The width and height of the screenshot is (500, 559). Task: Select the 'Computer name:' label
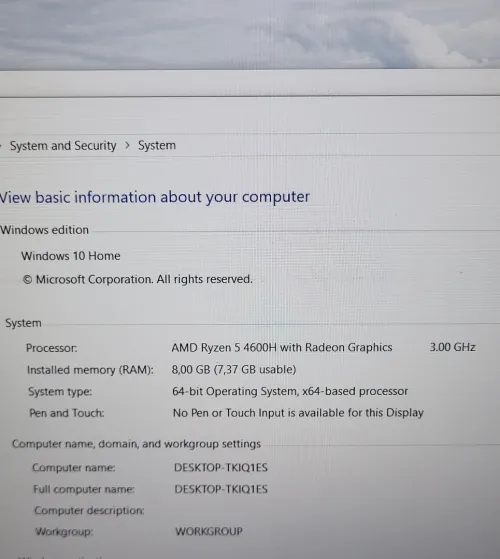click(x=74, y=468)
